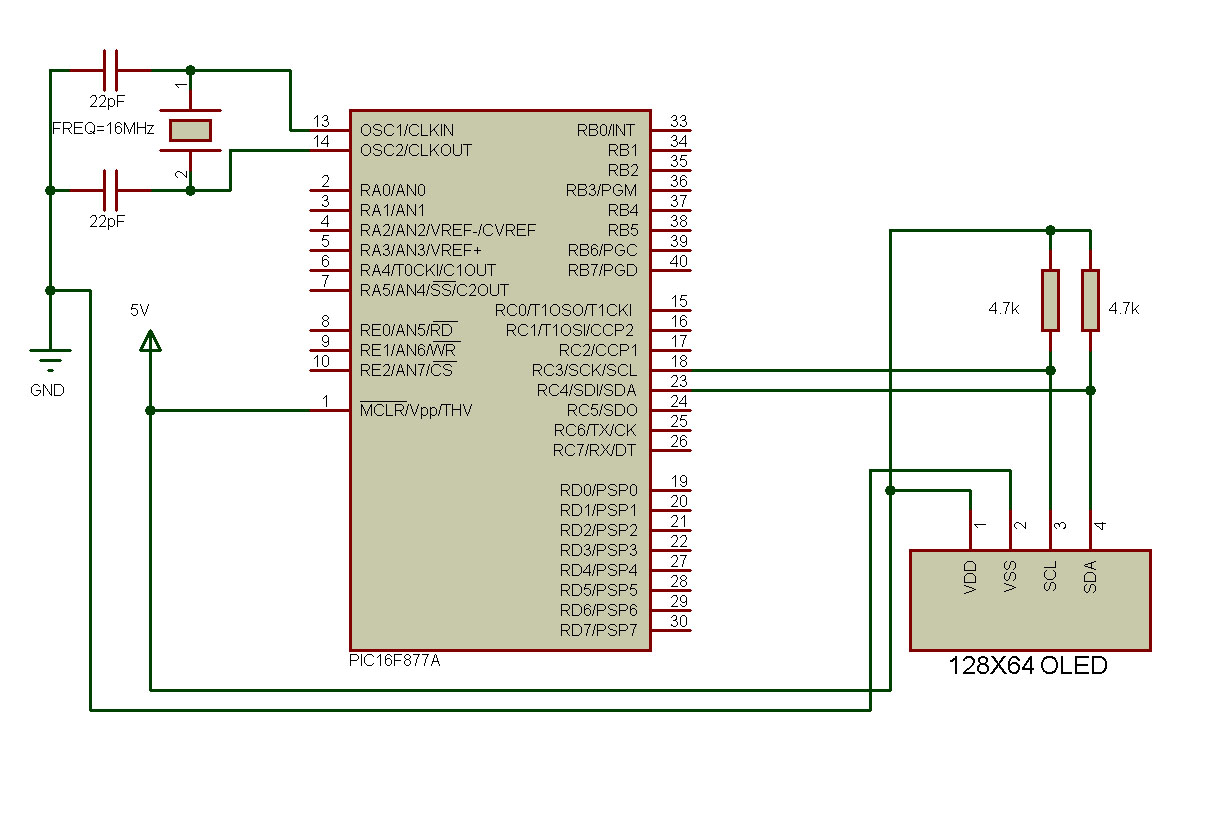Click the OSC1/CLKIN pin label
This screenshot has width=1221, height=821.
coord(406,130)
